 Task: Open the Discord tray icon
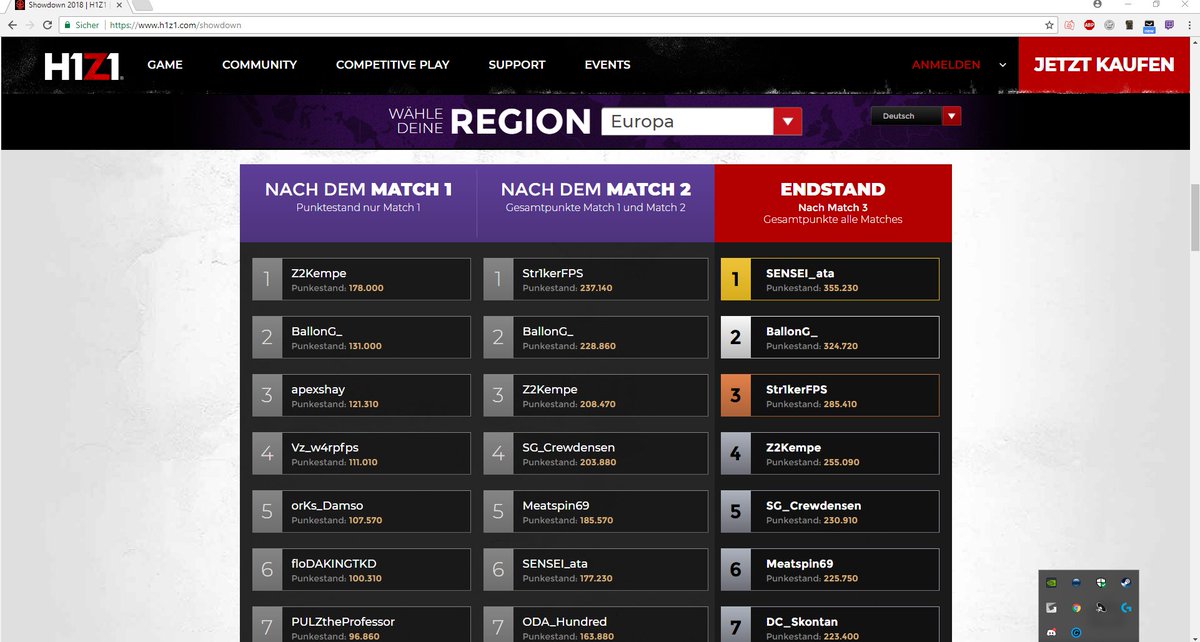point(1050,632)
